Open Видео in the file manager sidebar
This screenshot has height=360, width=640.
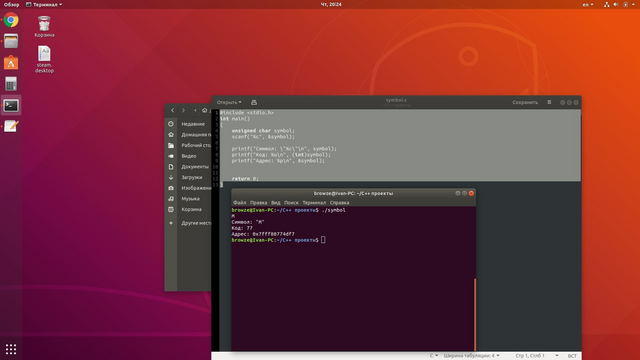click(188, 156)
